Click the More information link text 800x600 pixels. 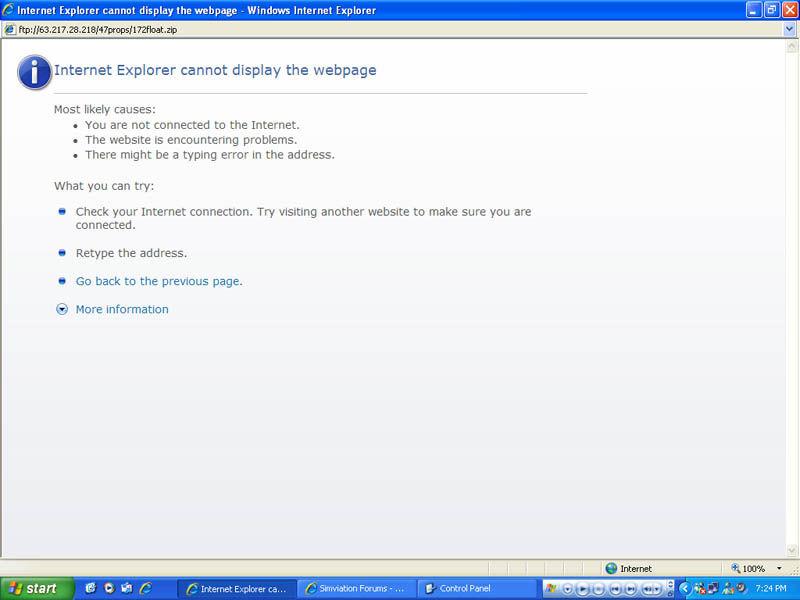(x=122, y=309)
